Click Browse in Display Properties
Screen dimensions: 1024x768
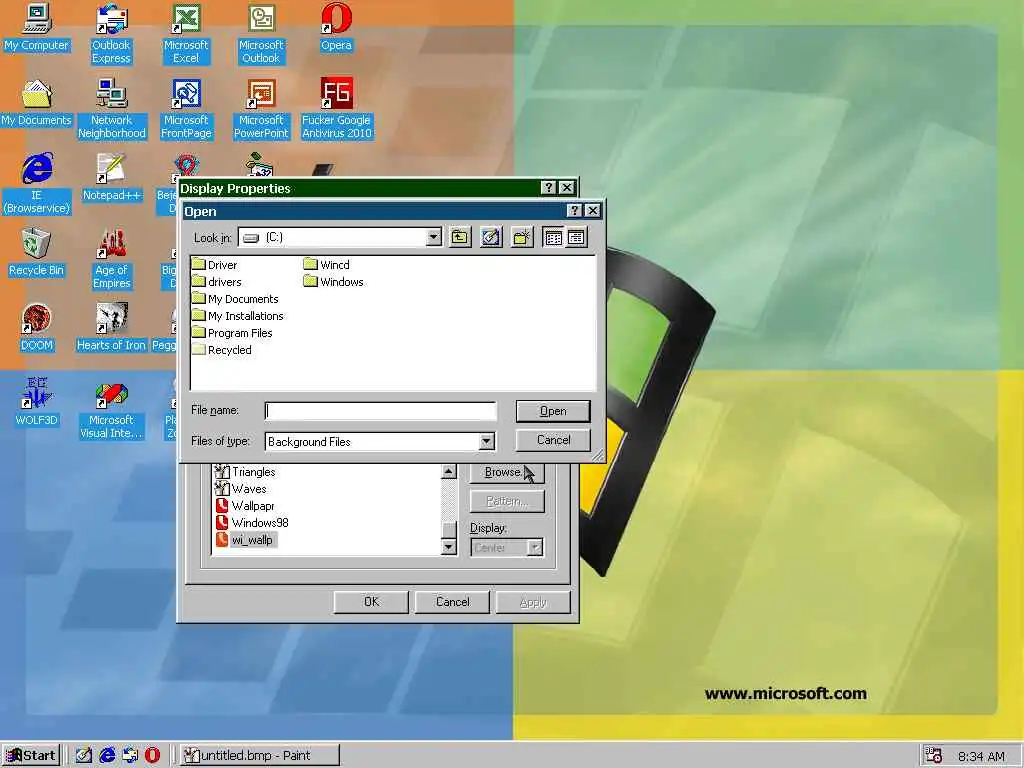click(x=507, y=472)
